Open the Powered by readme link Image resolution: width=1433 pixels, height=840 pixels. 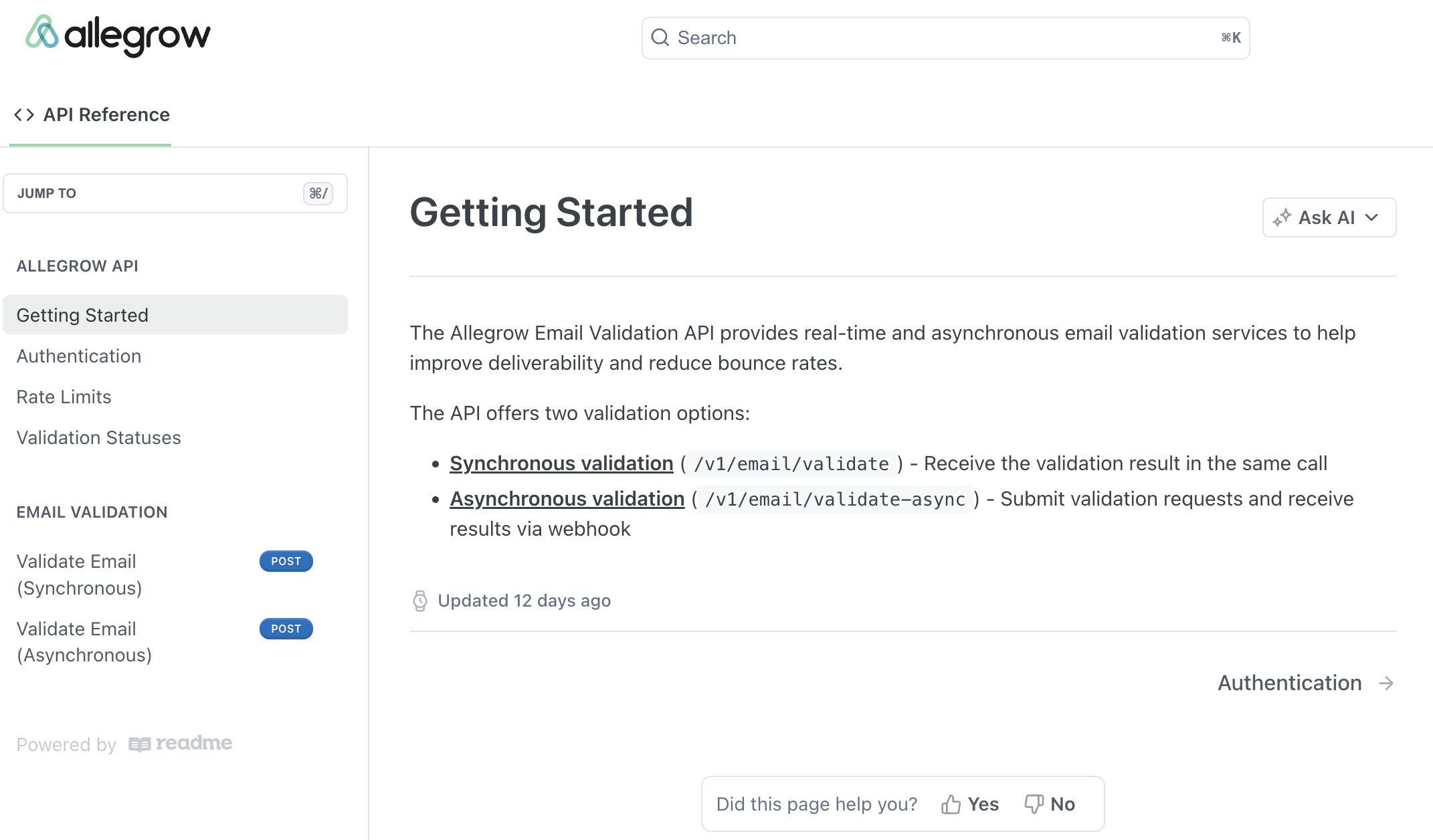[x=124, y=744]
